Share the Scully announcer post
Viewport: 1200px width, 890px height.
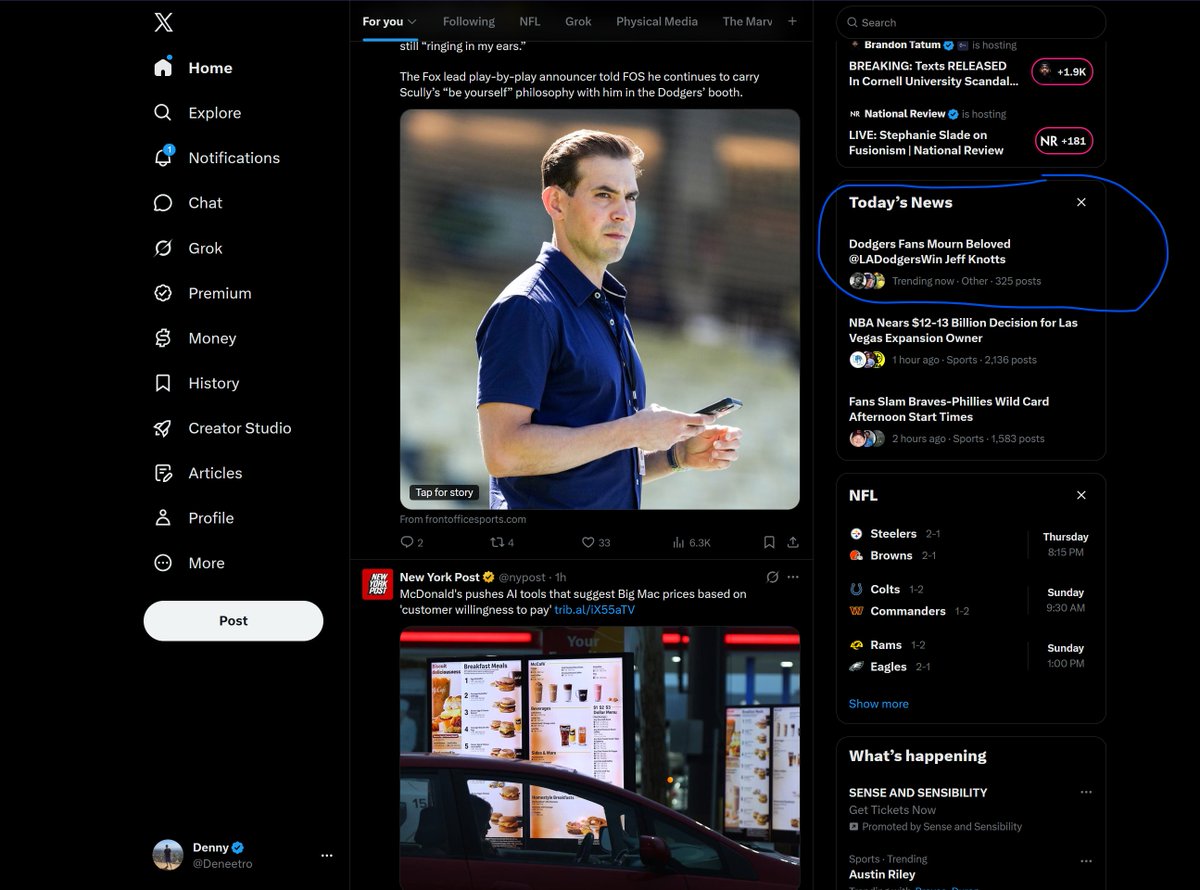(793, 542)
